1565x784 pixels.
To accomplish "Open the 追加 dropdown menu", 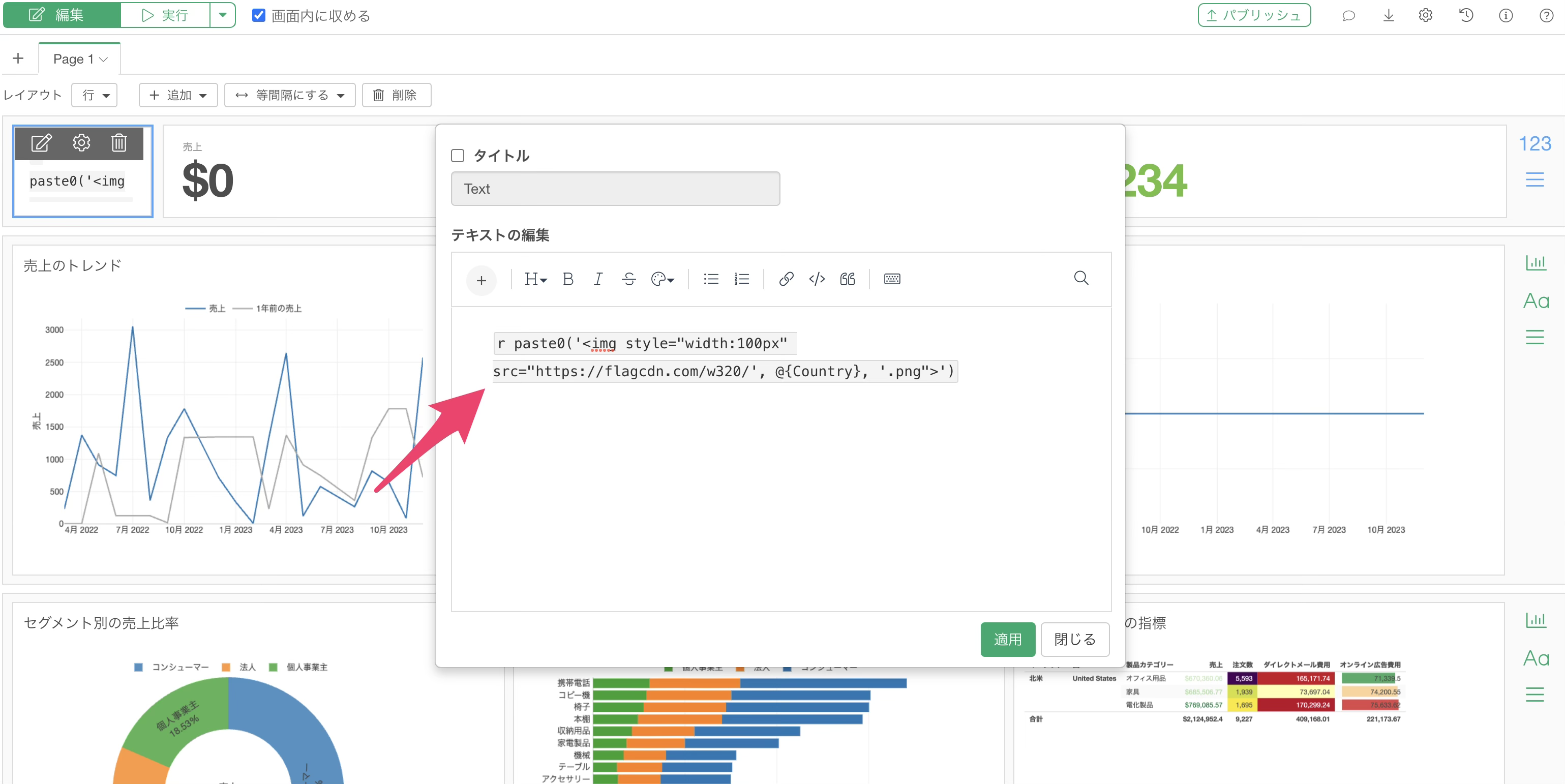I will click(178, 95).
